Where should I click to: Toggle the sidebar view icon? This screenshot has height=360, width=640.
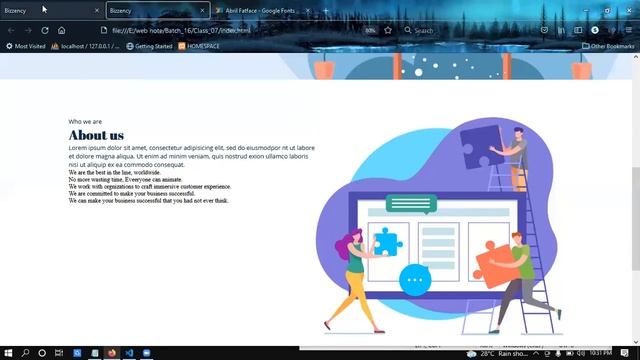click(578, 30)
